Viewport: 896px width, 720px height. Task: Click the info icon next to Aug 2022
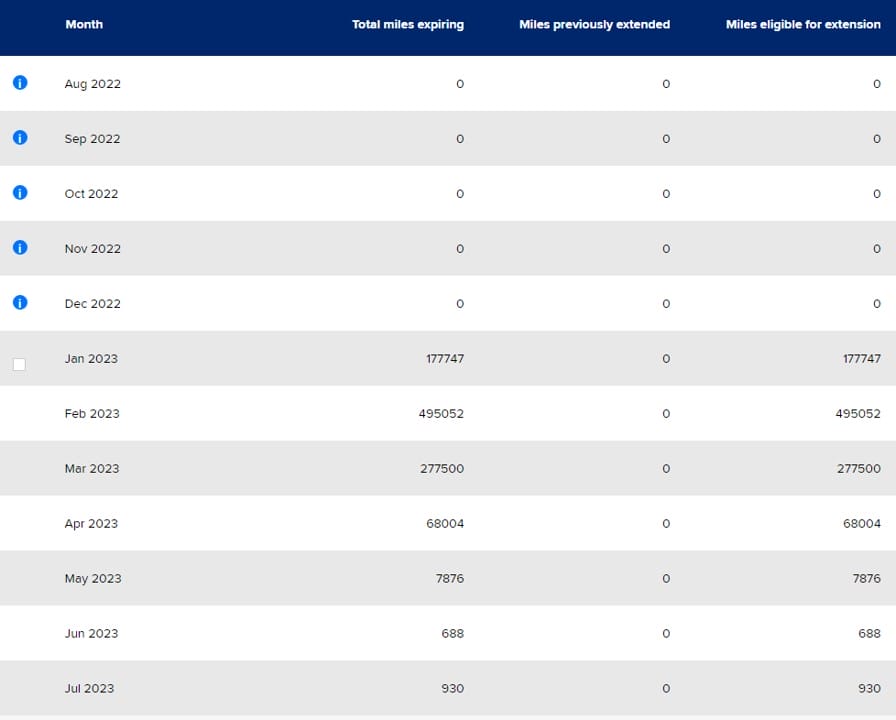(19, 83)
